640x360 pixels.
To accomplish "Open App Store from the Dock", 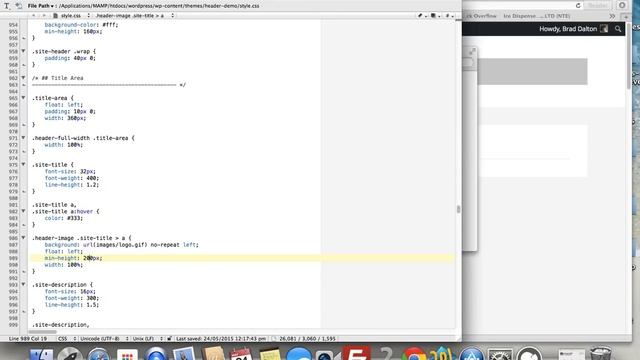I will tap(472, 354).
